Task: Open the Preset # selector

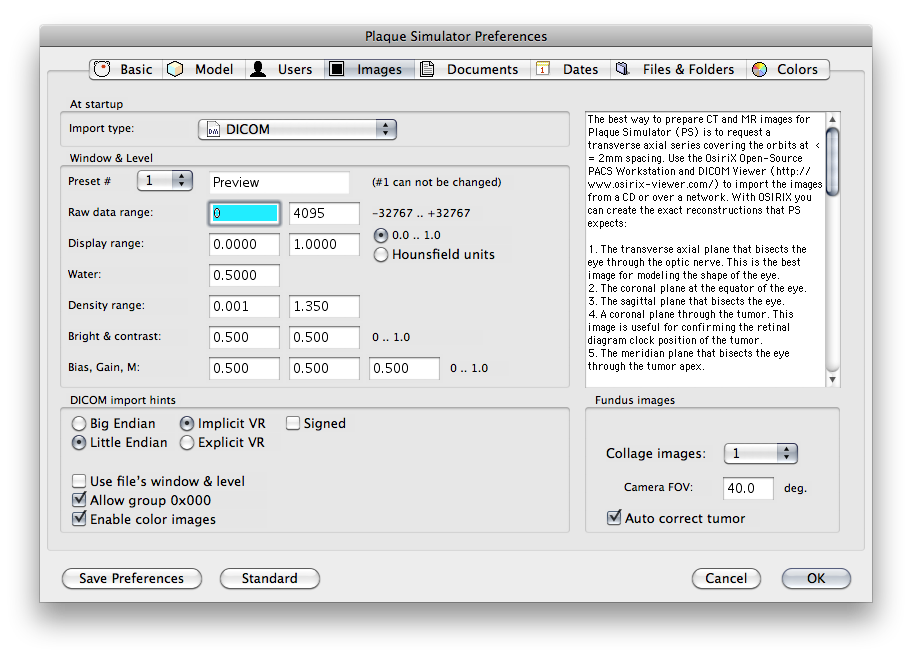Action: click(x=165, y=181)
